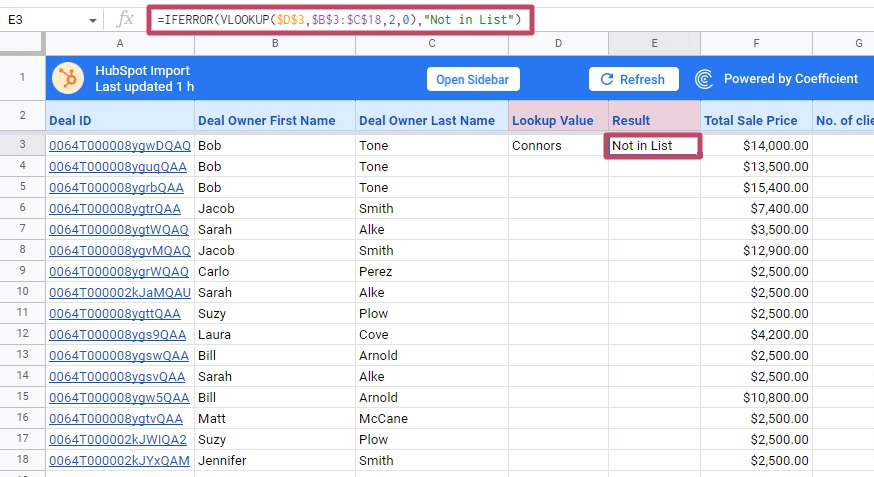Select row 10 header
Image resolution: width=874 pixels, height=477 pixels.
point(22,293)
